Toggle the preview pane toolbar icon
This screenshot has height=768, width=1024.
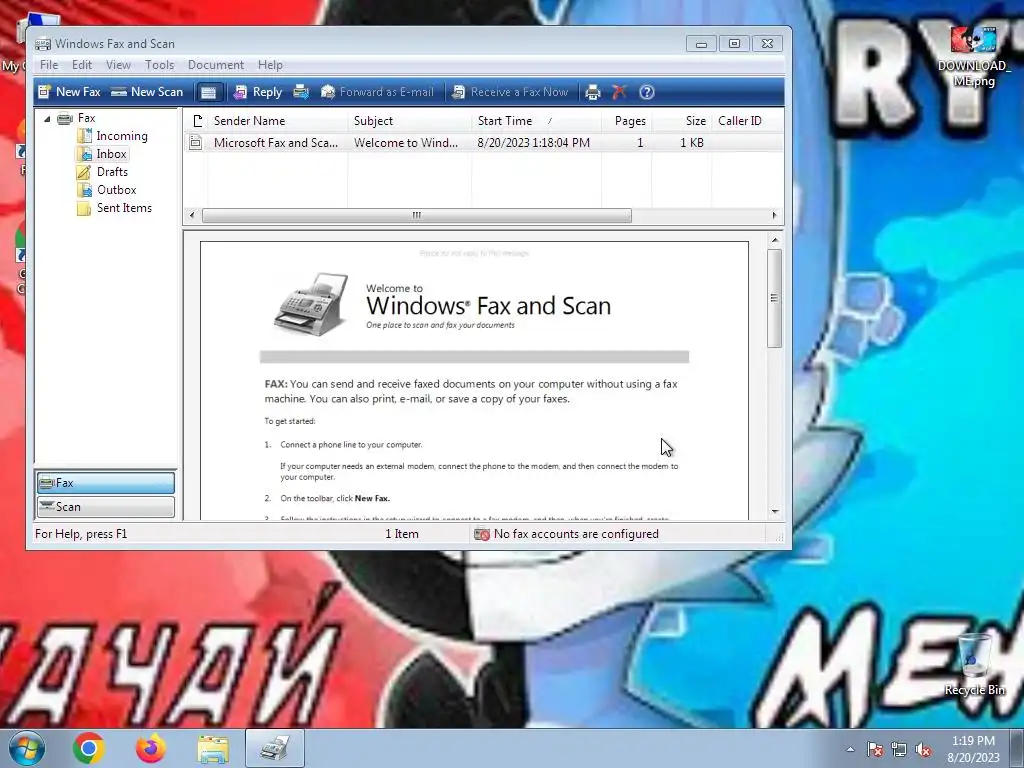click(208, 93)
